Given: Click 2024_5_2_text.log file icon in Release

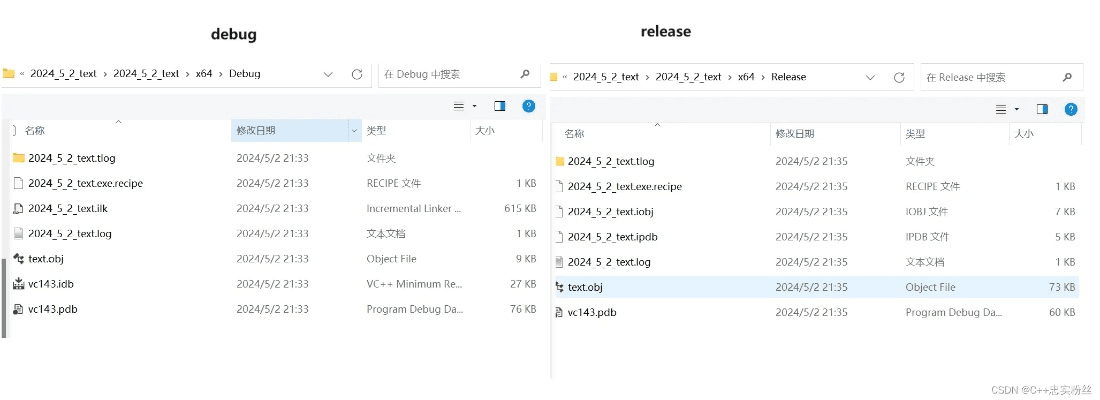Looking at the screenshot, I should (560, 262).
